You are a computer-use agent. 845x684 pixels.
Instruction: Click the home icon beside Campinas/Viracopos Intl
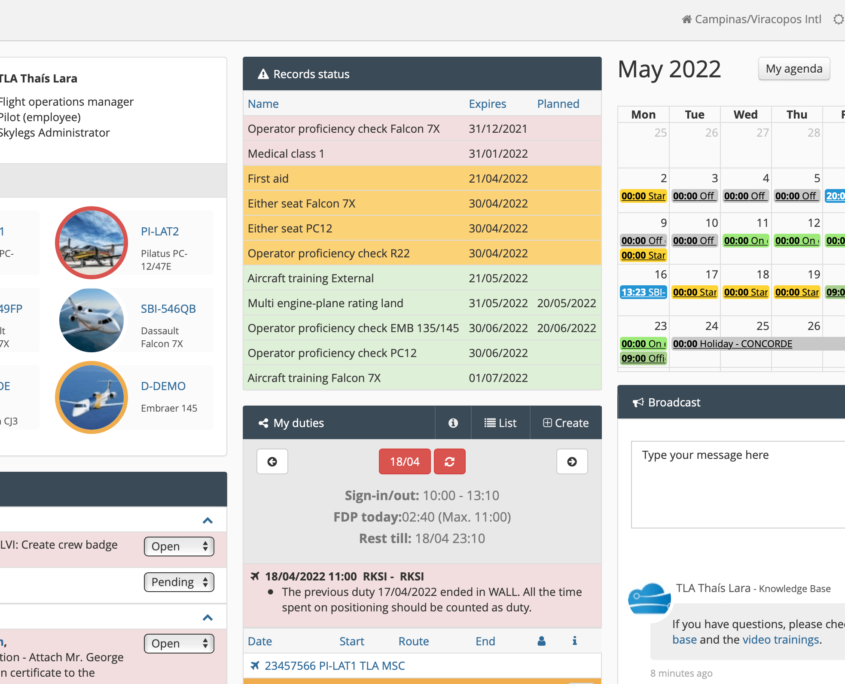[686, 19]
